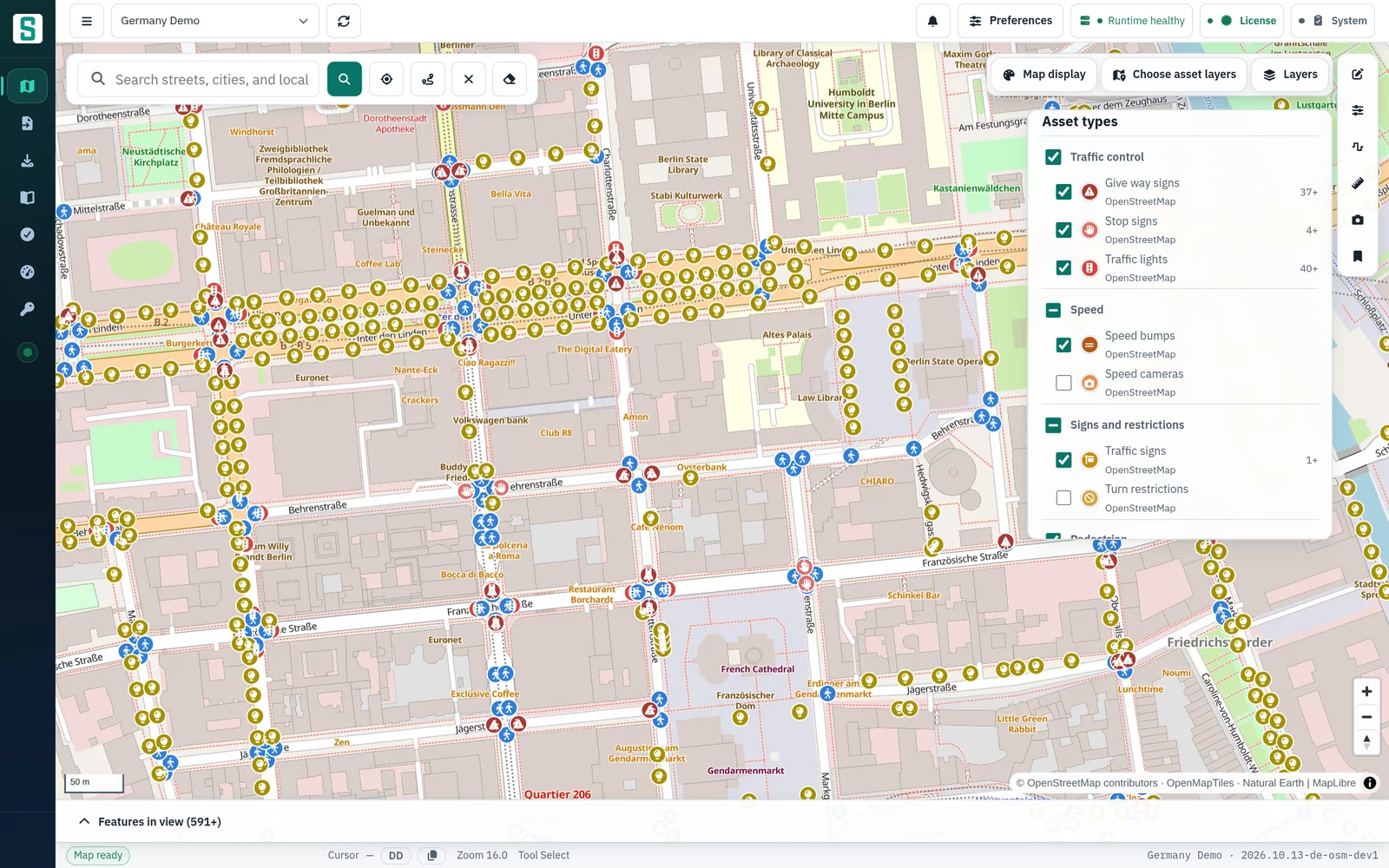Enable the Turn restrictions layer

click(x=1063, y=497)
